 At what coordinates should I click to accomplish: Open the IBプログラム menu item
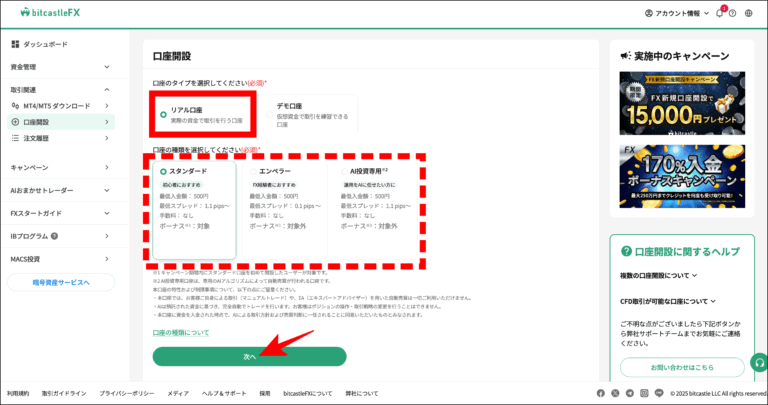pos(61,236)
